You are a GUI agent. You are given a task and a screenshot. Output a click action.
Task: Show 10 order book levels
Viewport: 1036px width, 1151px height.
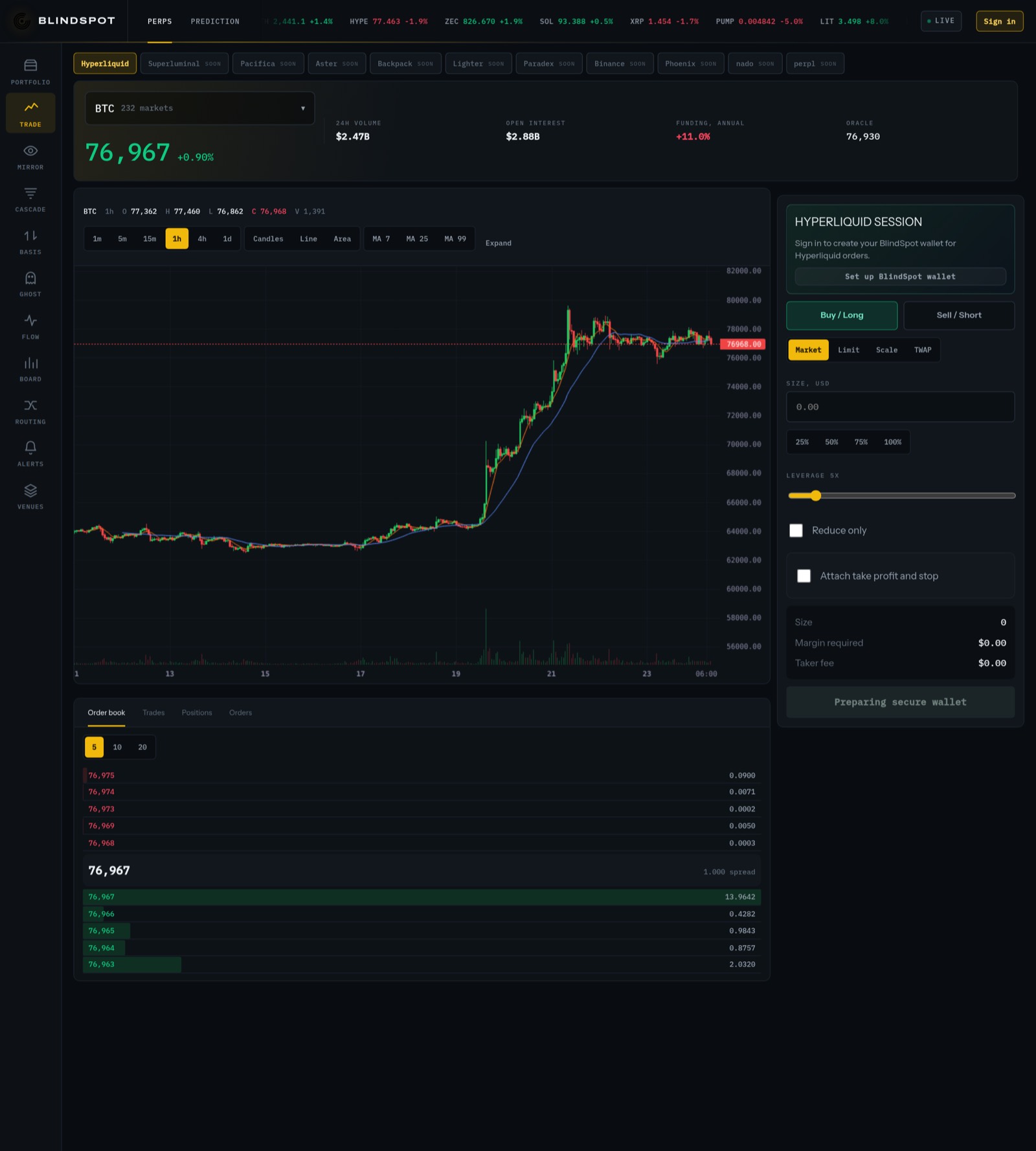(117, 747)
